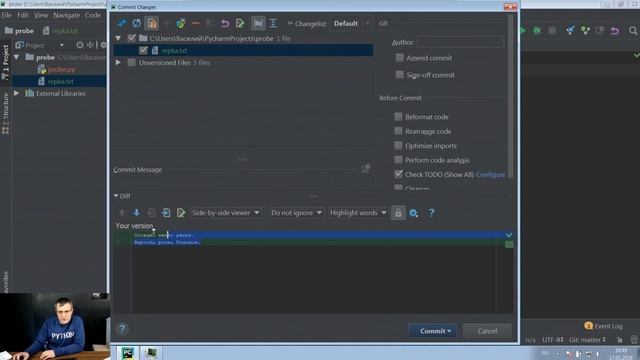Click the Refresh changes icon

[x=137, y=23]
